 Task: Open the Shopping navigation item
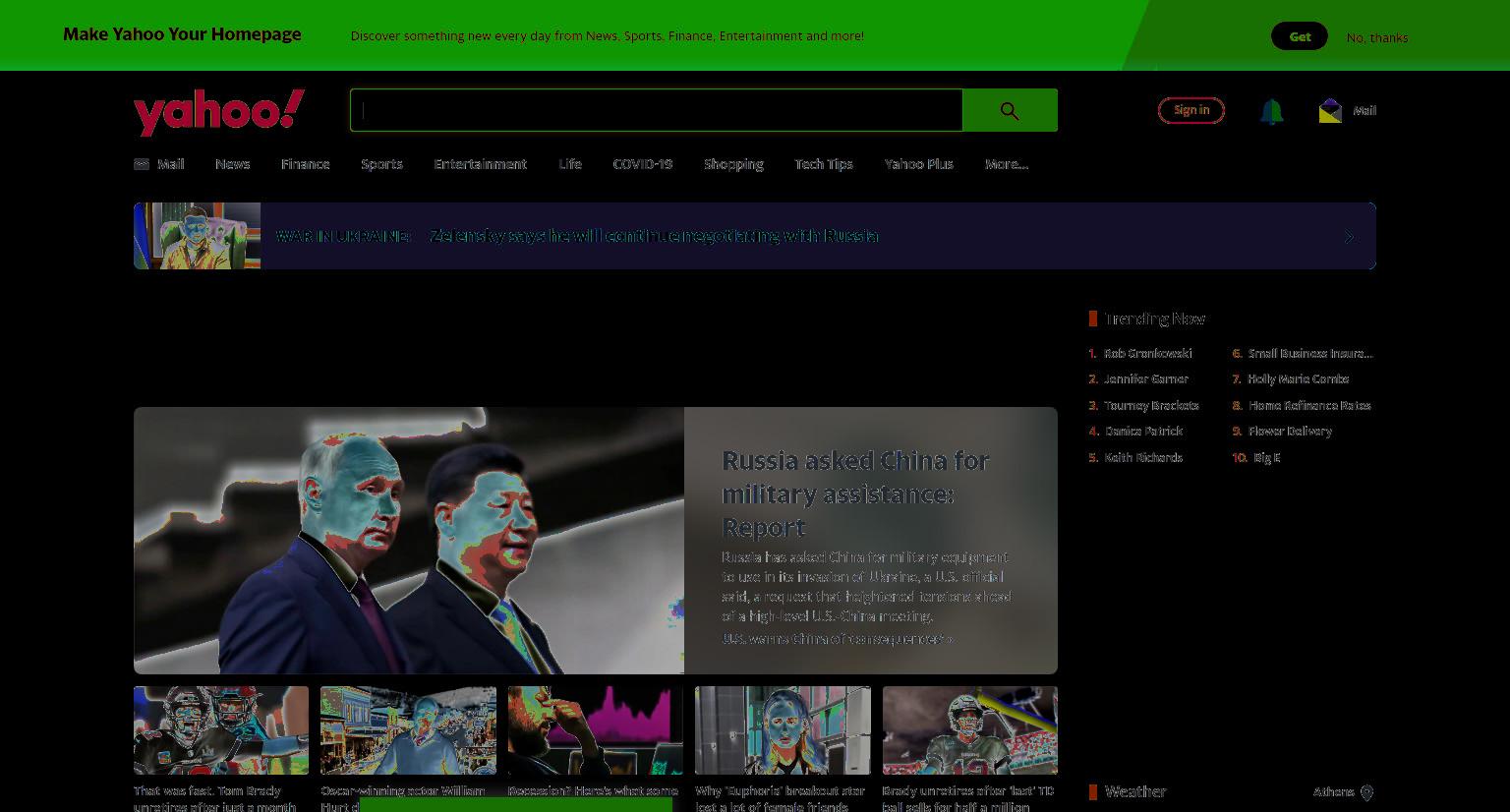[733, 164]
